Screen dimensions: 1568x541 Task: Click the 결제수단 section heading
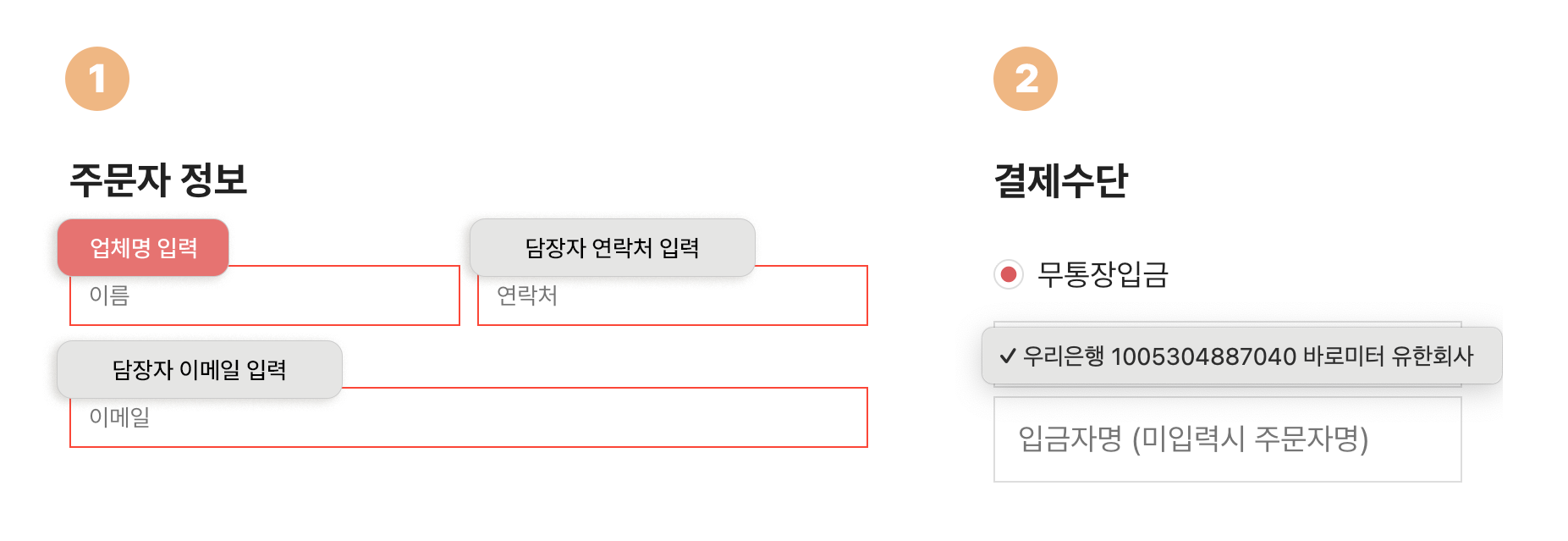(x=1061, y=180)
